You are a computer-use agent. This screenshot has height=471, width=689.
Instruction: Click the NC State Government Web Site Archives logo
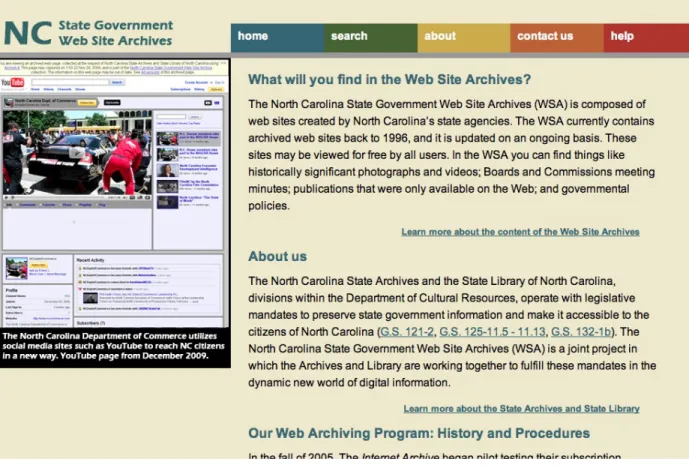tap(88, 33)
